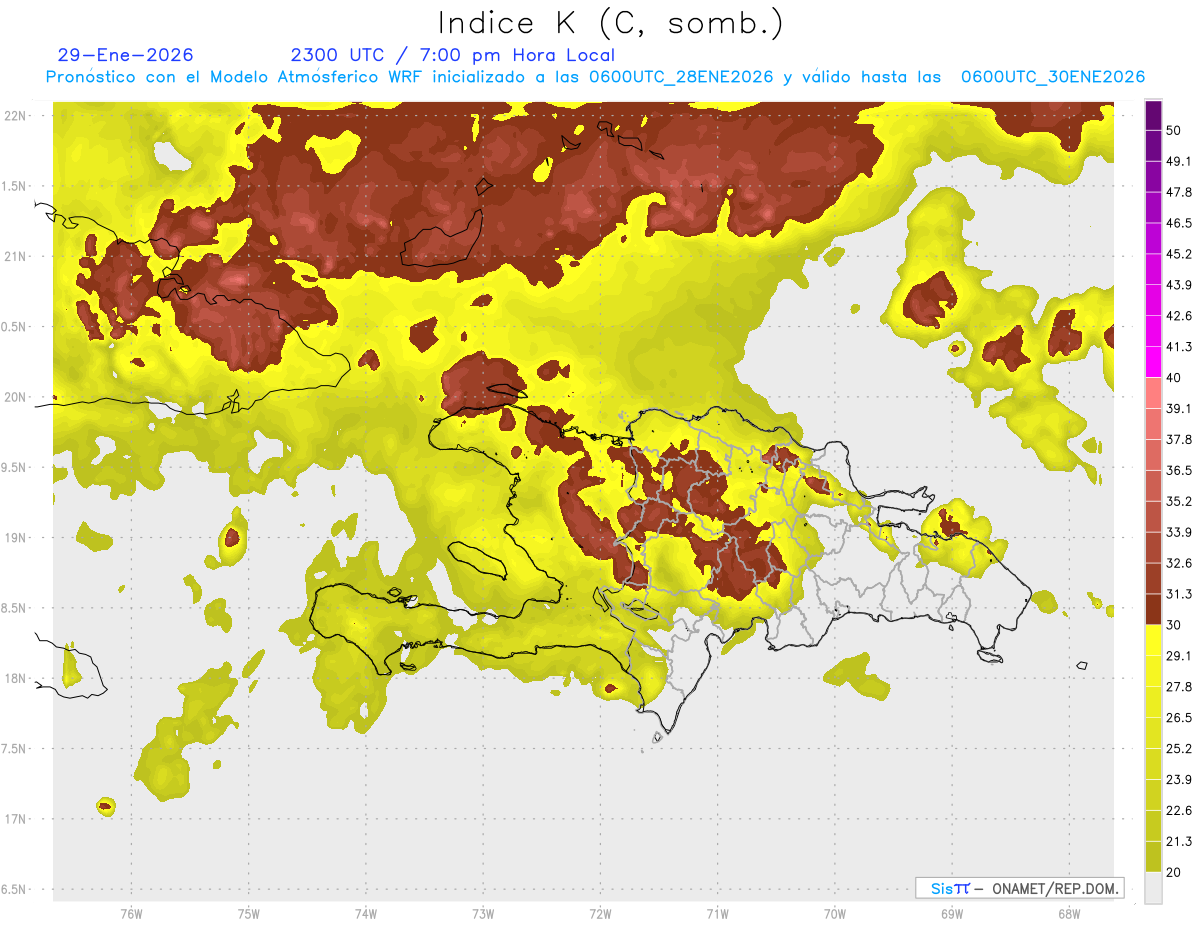
Task: Click the gray swatch below the 20 label
Action: click(1154, 888)
